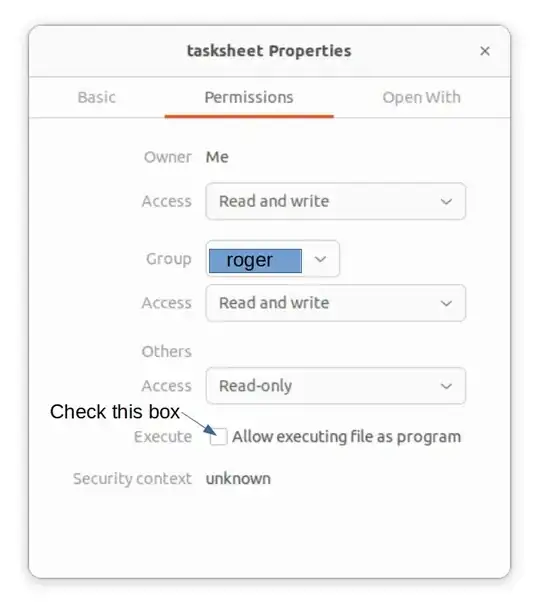The width and height of the screenshot is (540, 611).
Task: Click the blue highlighted roger text
Action: point(255,261)
